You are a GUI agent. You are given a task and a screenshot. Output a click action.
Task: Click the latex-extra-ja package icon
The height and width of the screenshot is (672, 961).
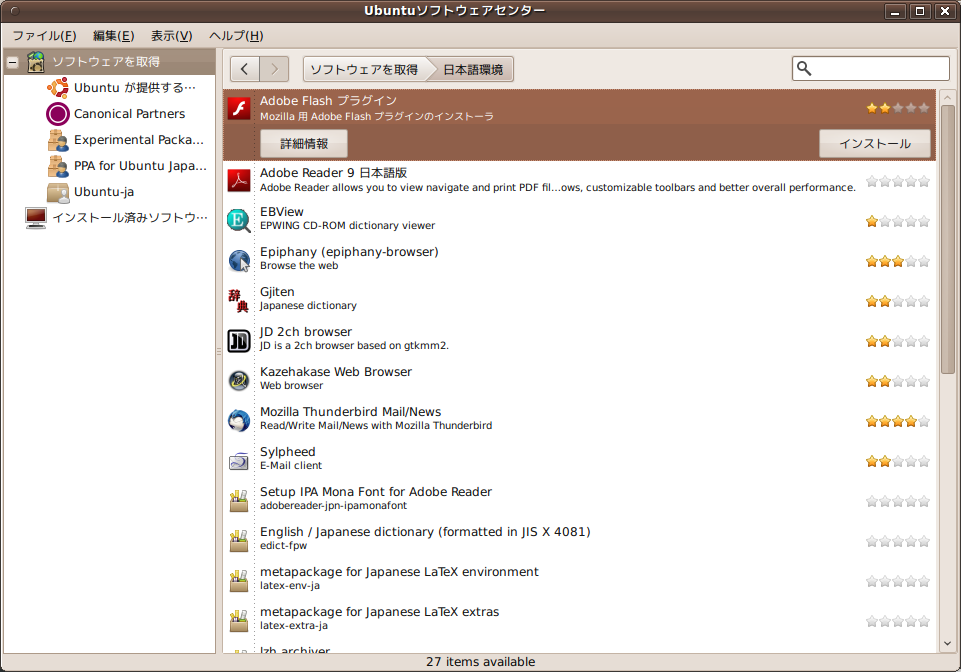coord(239,620)
